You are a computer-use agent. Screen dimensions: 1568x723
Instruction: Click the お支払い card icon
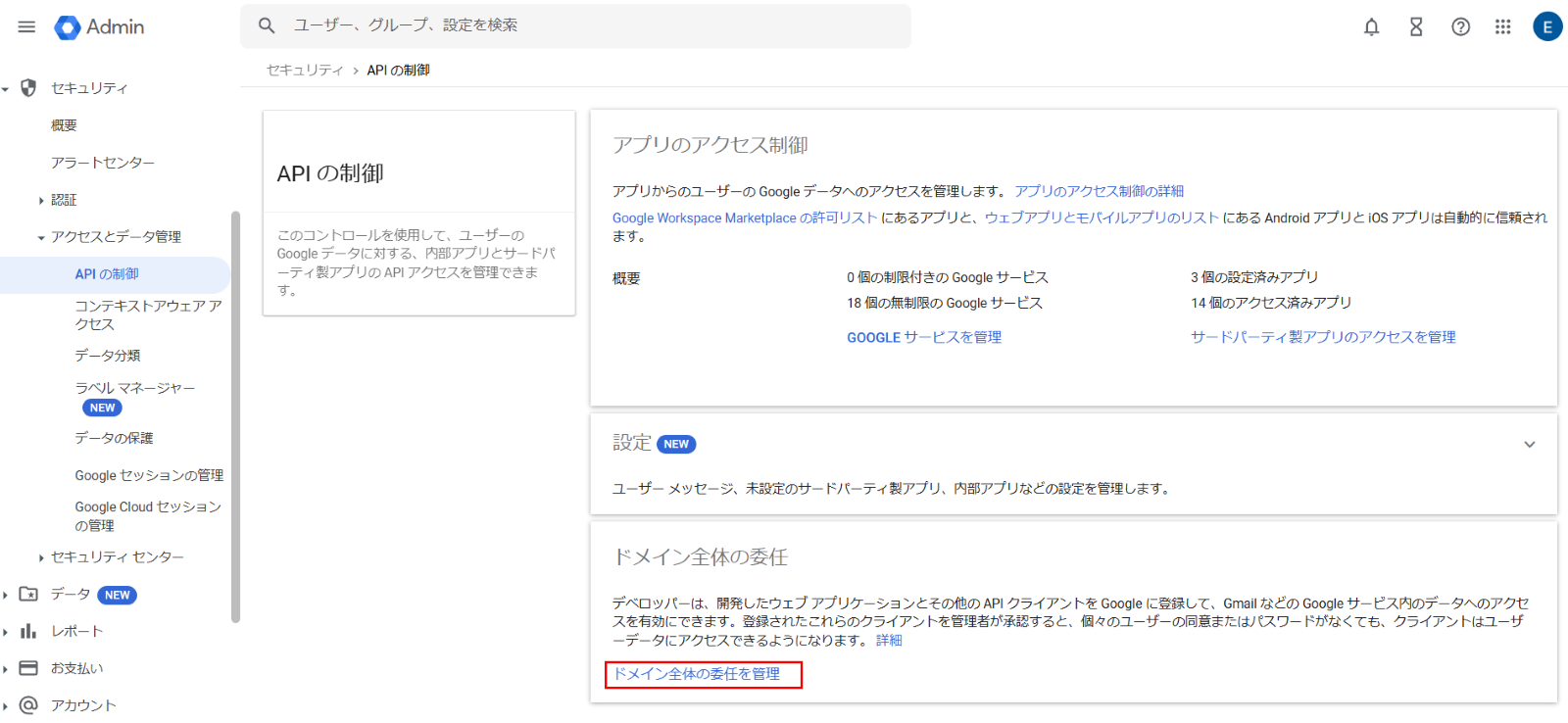coord(28,668)
